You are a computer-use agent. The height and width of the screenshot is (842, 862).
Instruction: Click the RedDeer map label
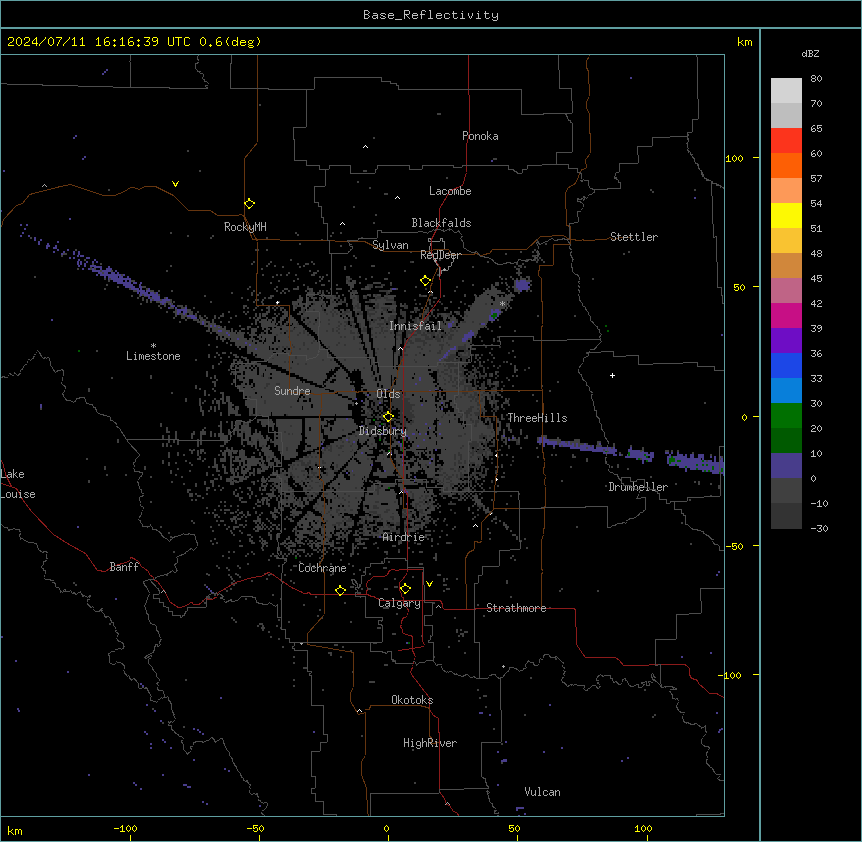click(x=440, y=255)
